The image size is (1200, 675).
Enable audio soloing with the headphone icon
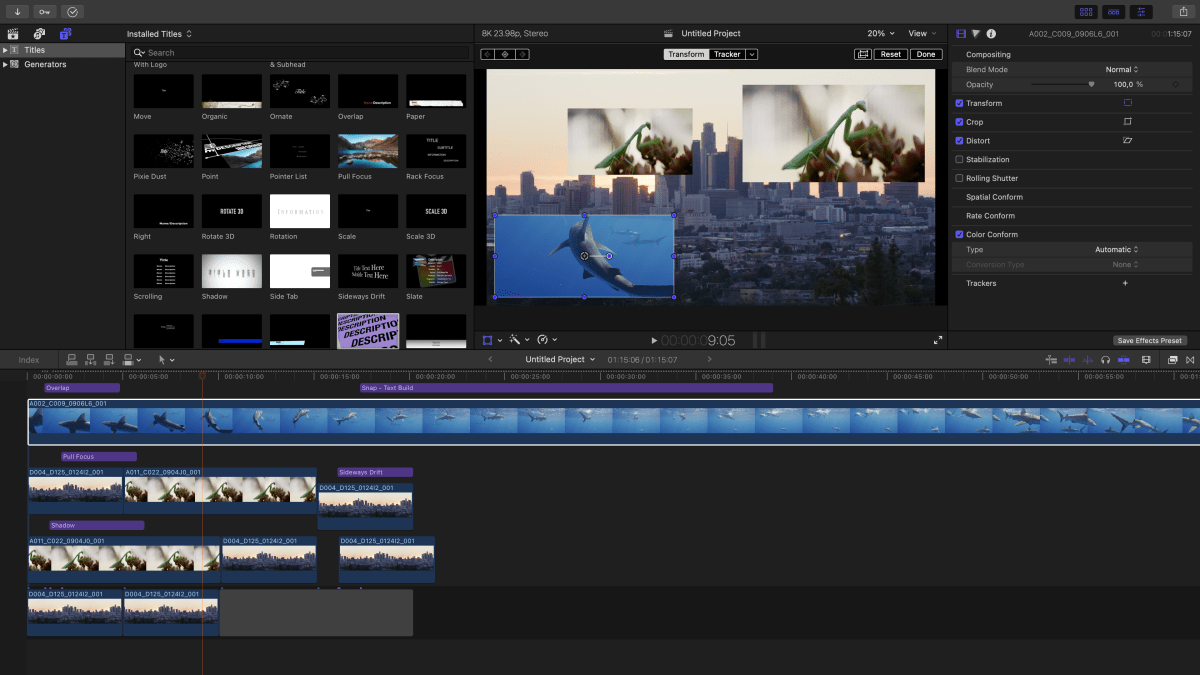click(x=1105, y=360)
